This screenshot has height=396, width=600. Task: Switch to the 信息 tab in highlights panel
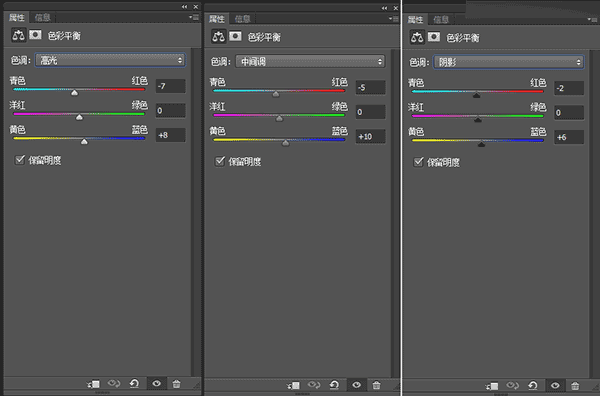click(42, 18)
